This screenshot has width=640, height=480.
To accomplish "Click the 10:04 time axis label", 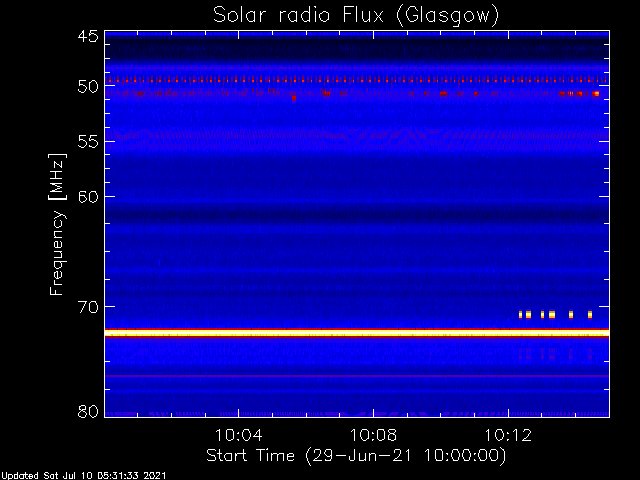I will [x=238, y=435].
